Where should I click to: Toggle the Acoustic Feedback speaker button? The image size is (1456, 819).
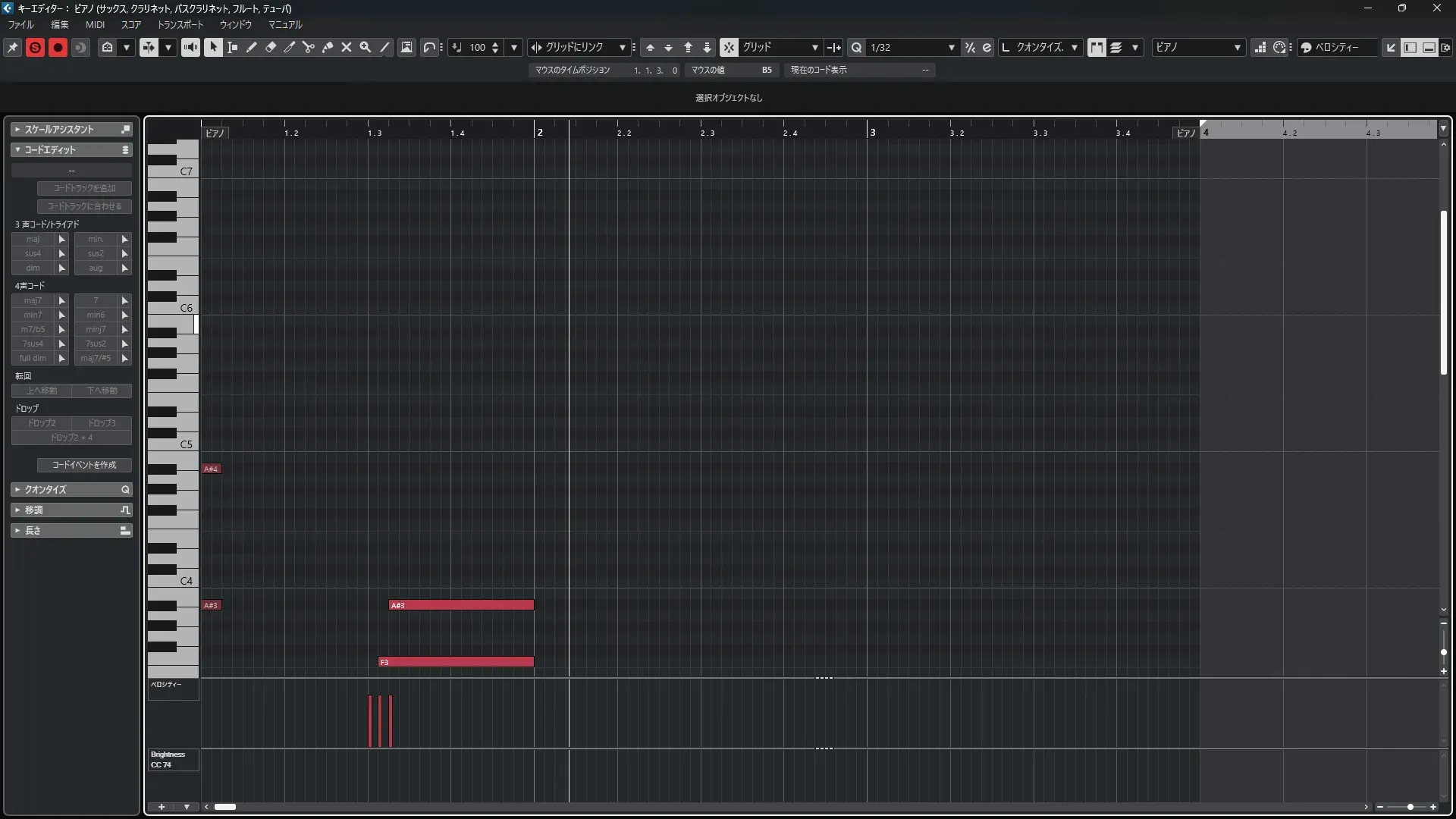190,47
